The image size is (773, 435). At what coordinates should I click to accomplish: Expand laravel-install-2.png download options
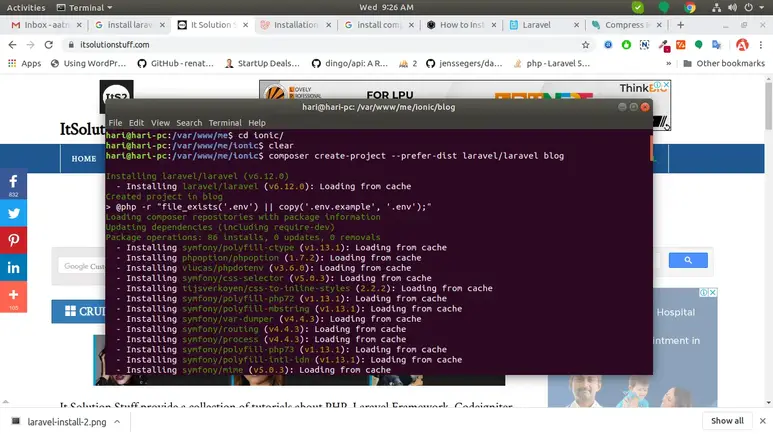coord(117,422)
